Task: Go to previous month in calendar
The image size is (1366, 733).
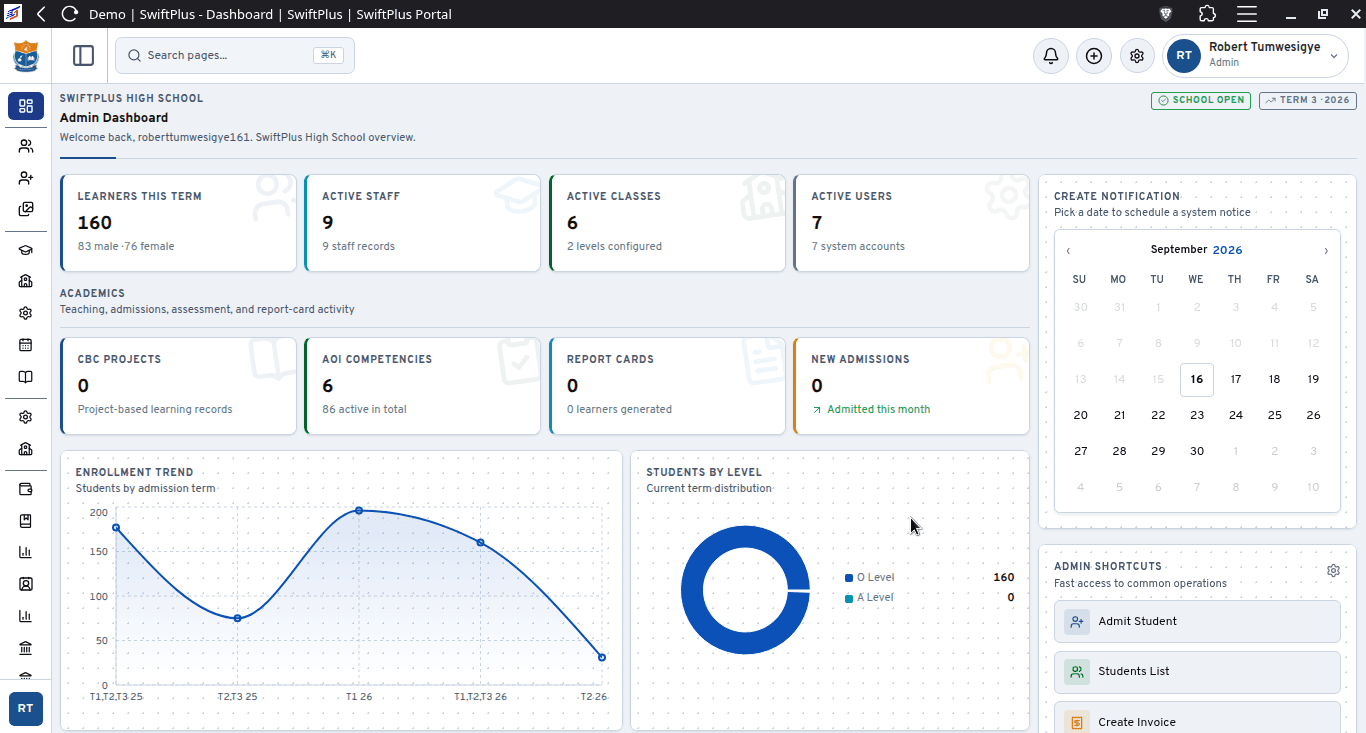Action: 1068,250
